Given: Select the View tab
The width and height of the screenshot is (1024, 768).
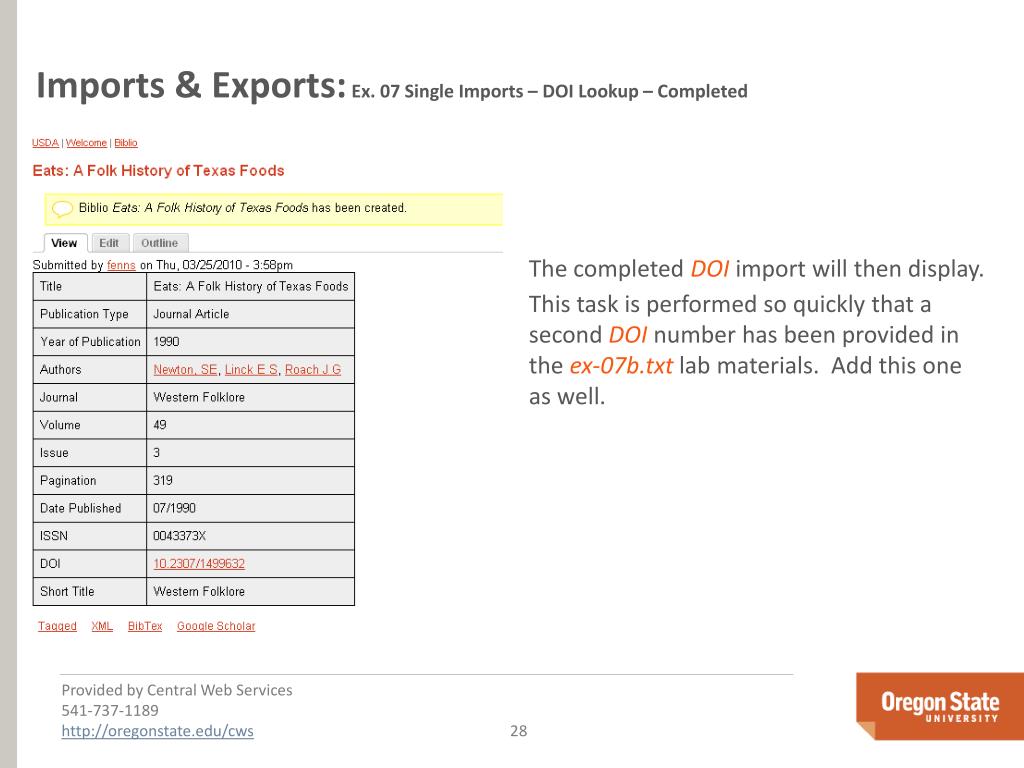Looking at the screenshot, I should pyautogui.click(x=64, y=243).
